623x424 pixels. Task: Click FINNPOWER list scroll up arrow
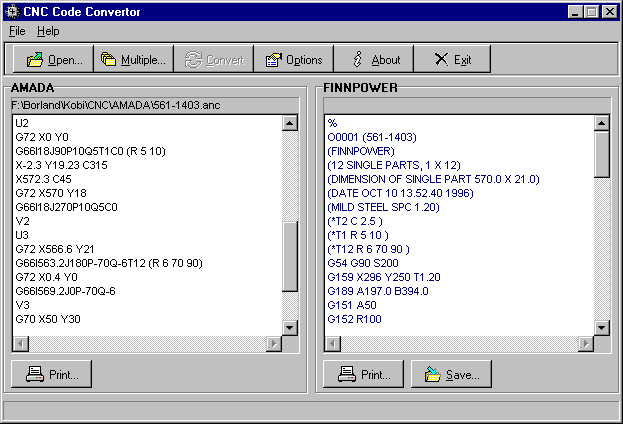point(602,123)
